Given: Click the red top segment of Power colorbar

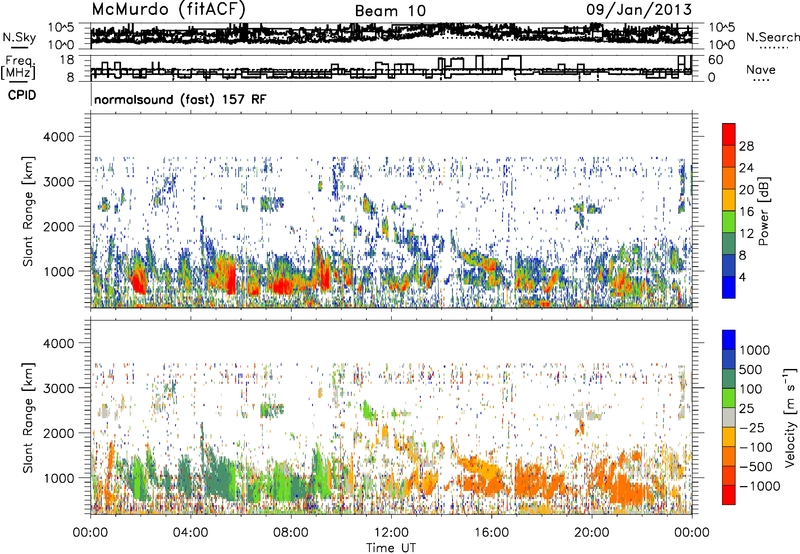Looking at the screenshot, I should (729, 134).
